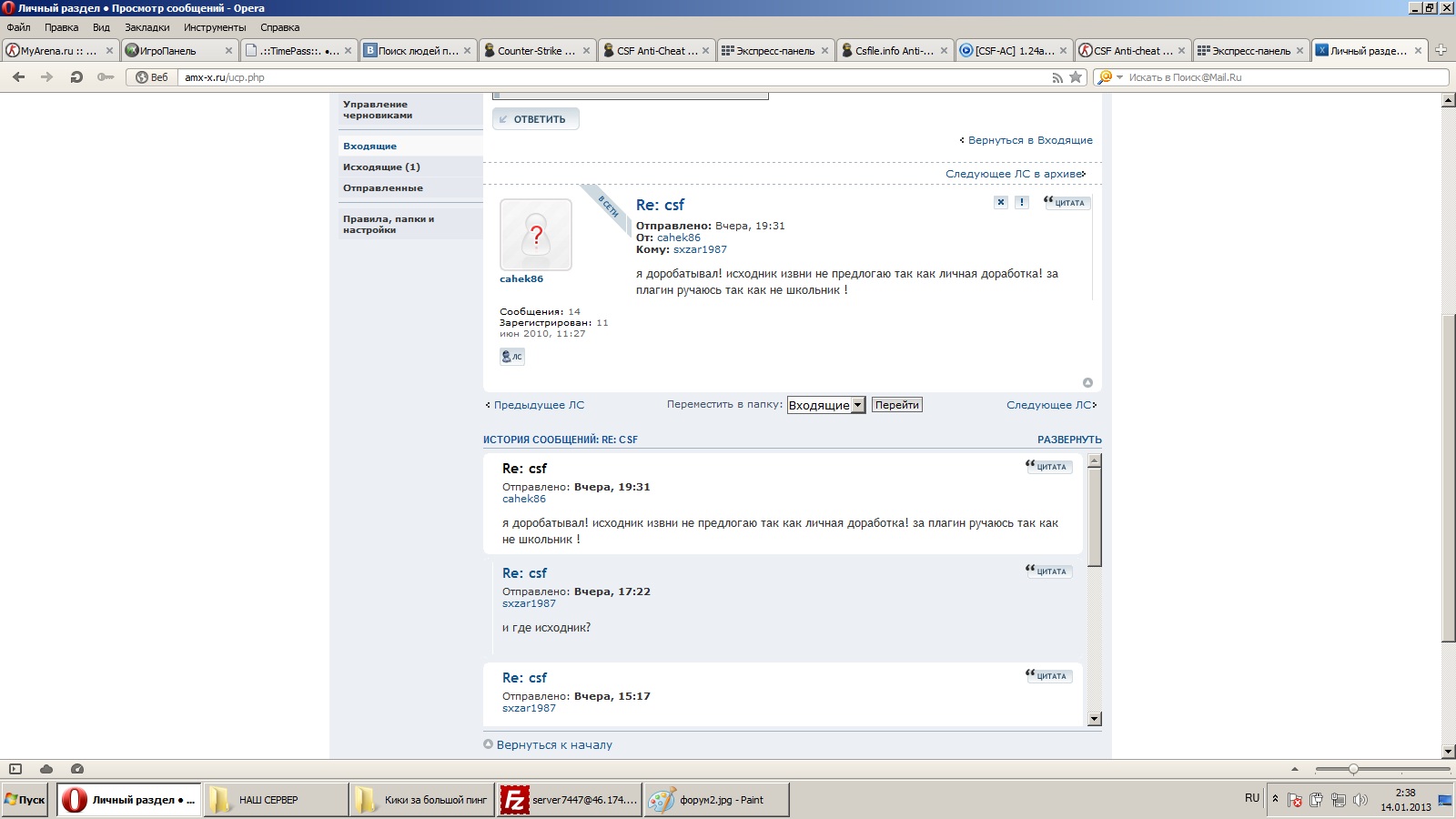Viewport: 1456px width, 819px height.
Task: Follow the Вернуться в Входящие link
Action: point(1030,140)
